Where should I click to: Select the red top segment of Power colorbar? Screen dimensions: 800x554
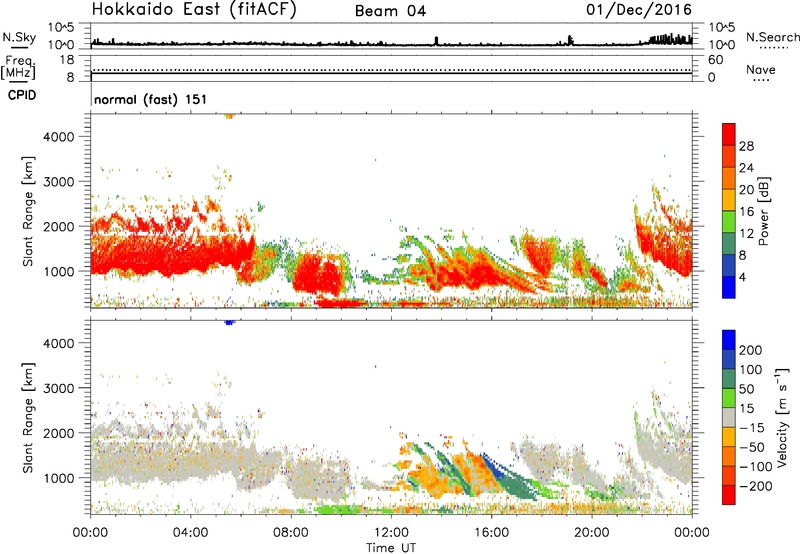tap(729, 134)
